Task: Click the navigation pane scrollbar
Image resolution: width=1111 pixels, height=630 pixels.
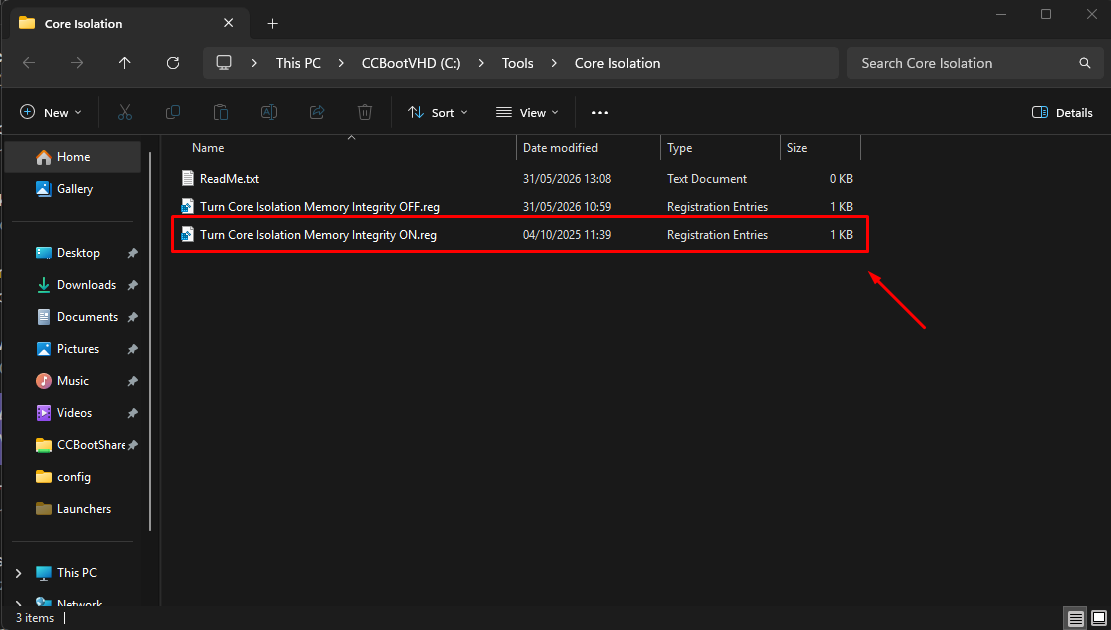Action: coord(150,340)
